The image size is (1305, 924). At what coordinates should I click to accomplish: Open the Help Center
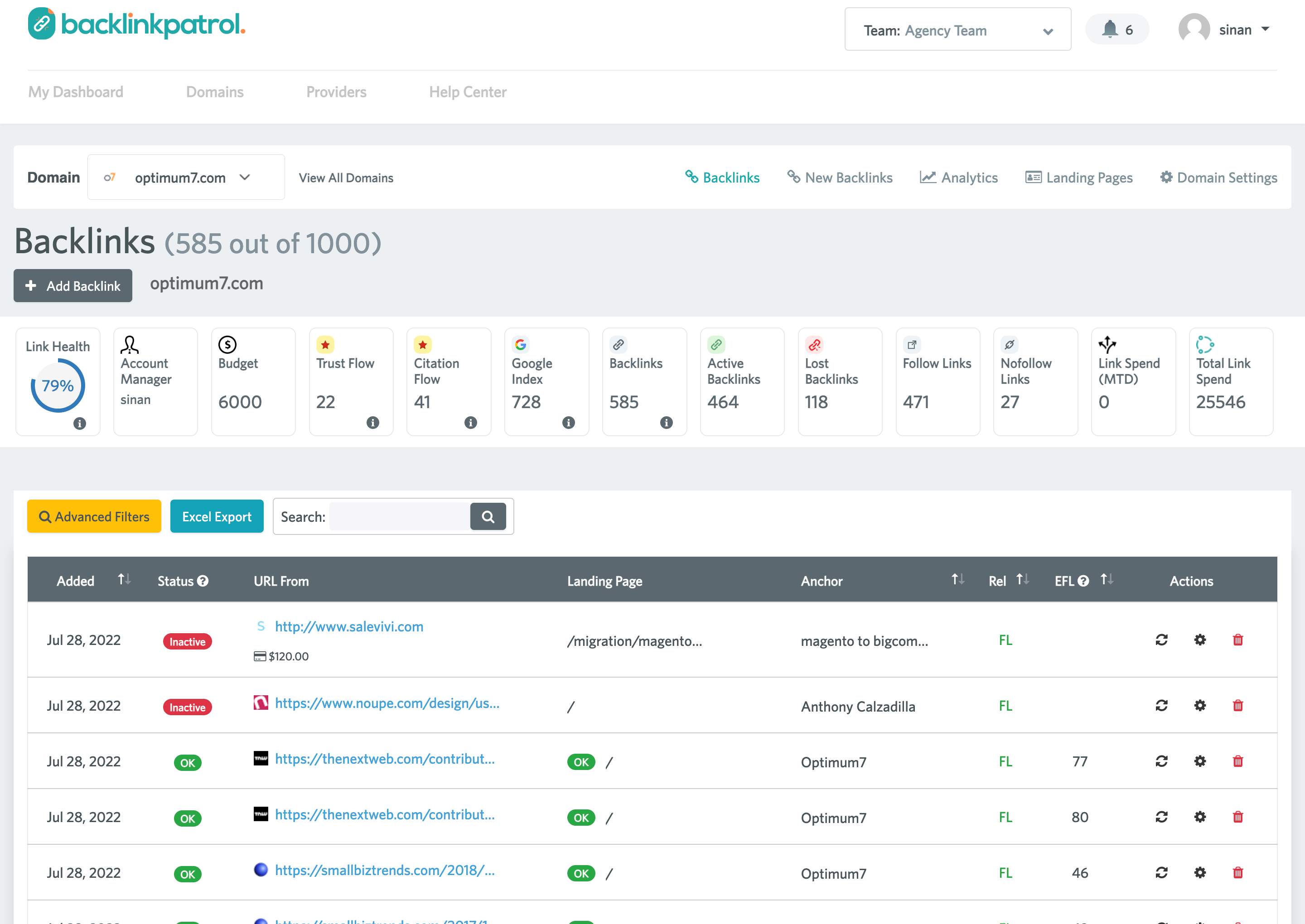click(468, 92)
